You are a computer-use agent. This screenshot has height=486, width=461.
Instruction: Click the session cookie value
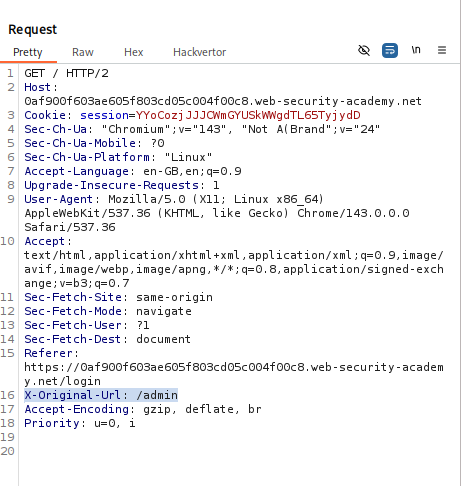(x=248, y=115)
